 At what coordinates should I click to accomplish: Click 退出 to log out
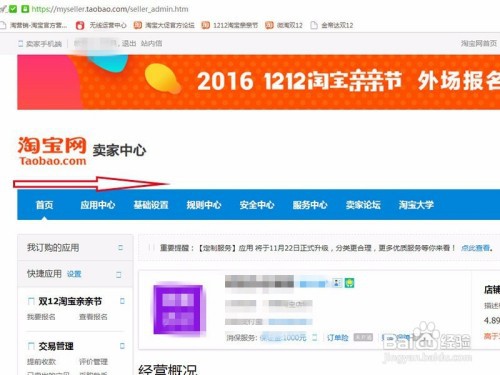[x=128, y=43]
